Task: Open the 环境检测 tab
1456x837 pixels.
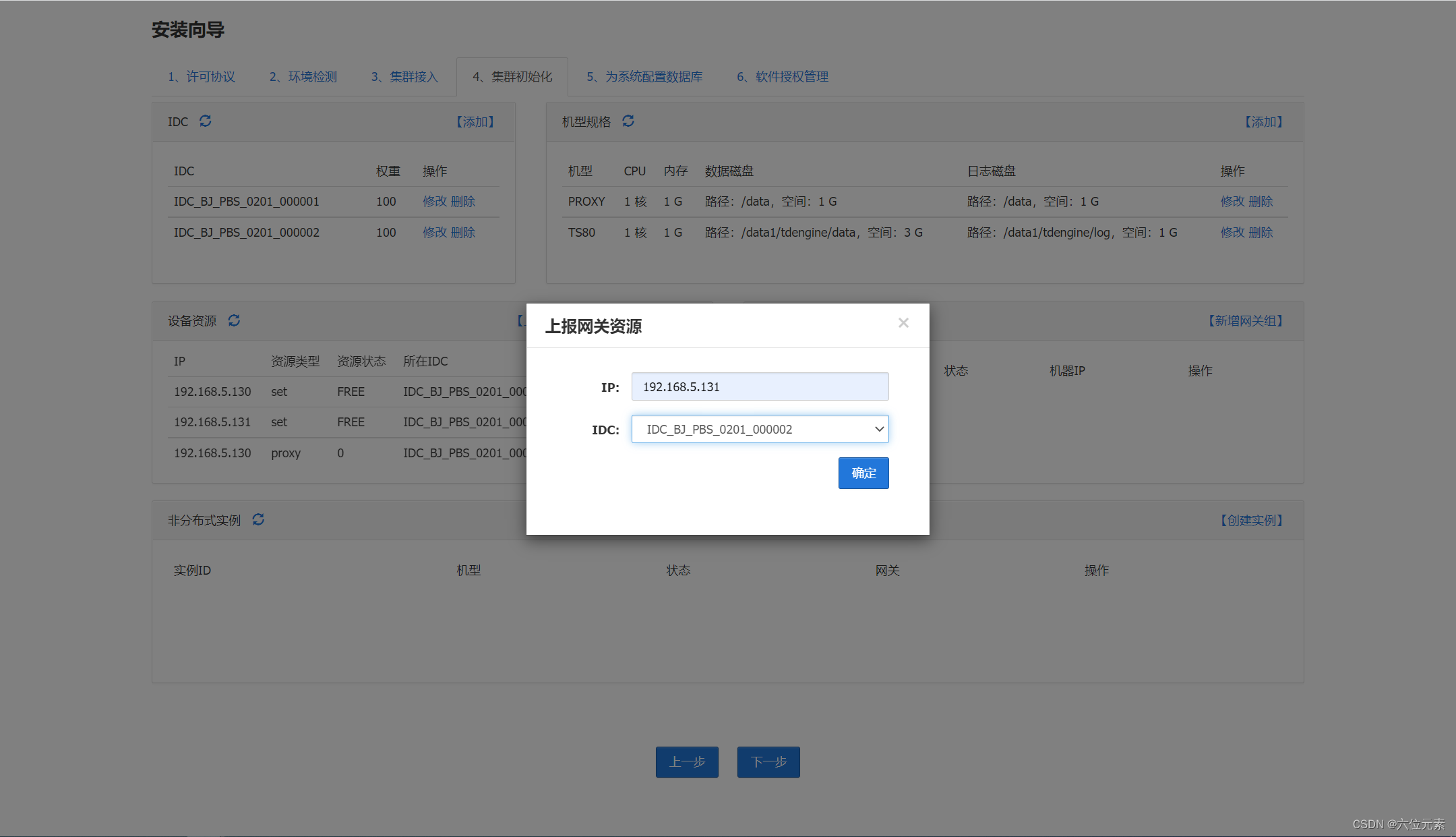Action: [303, 77]
